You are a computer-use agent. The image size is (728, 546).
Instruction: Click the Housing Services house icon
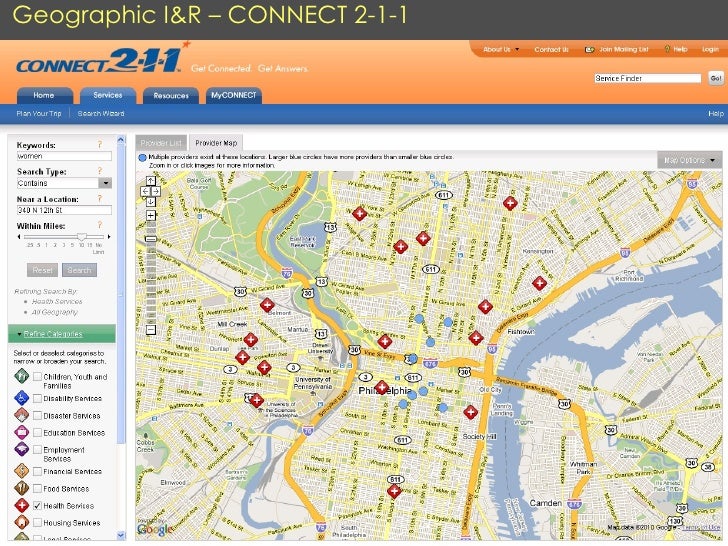(21, 522)
